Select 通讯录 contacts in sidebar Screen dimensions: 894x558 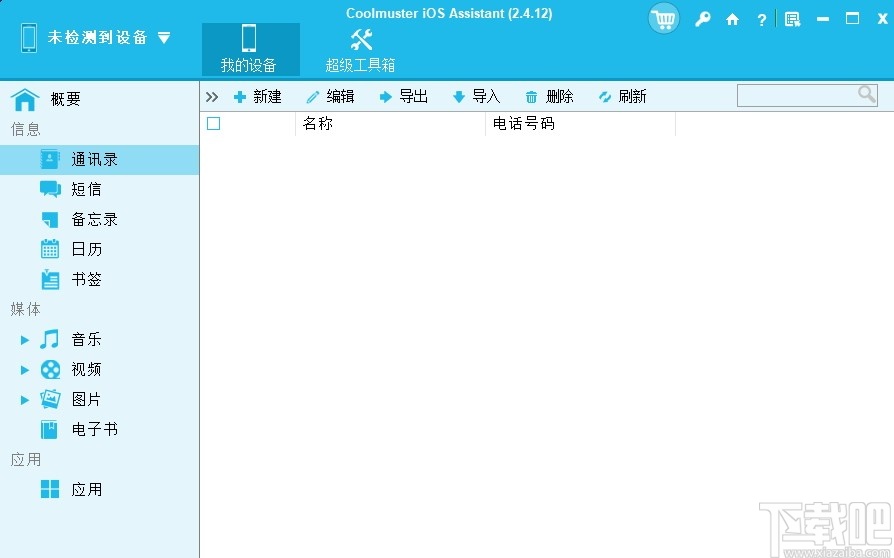(x=99, y=160)
